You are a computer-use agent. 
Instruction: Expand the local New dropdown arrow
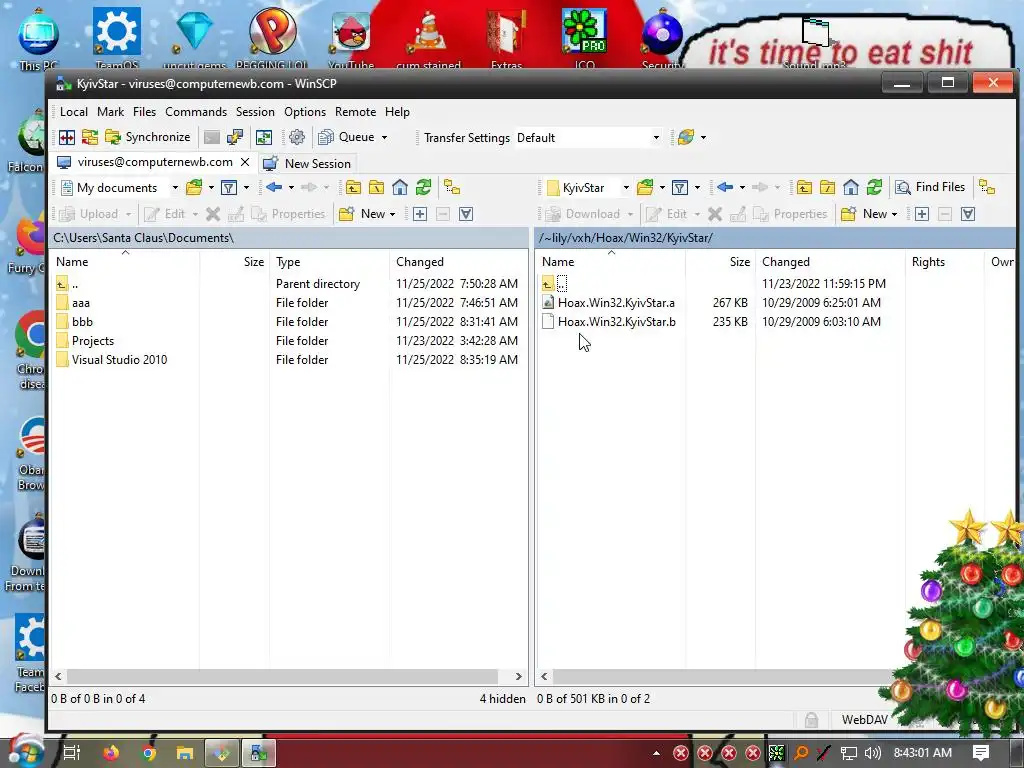pos(392,214)
